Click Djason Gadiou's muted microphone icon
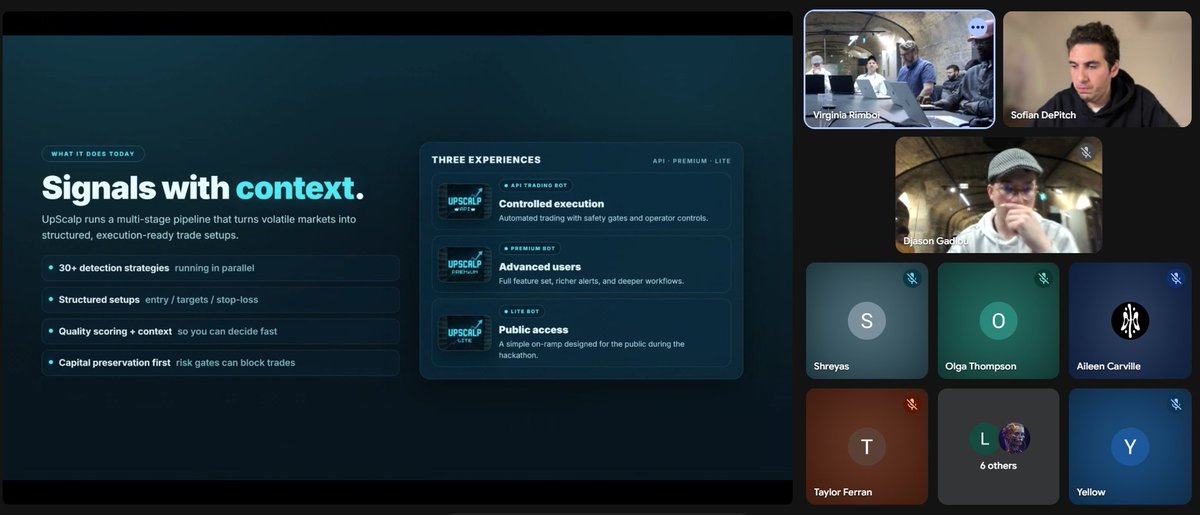Screen dimensions: 1200x515 tap(1085, 153)
